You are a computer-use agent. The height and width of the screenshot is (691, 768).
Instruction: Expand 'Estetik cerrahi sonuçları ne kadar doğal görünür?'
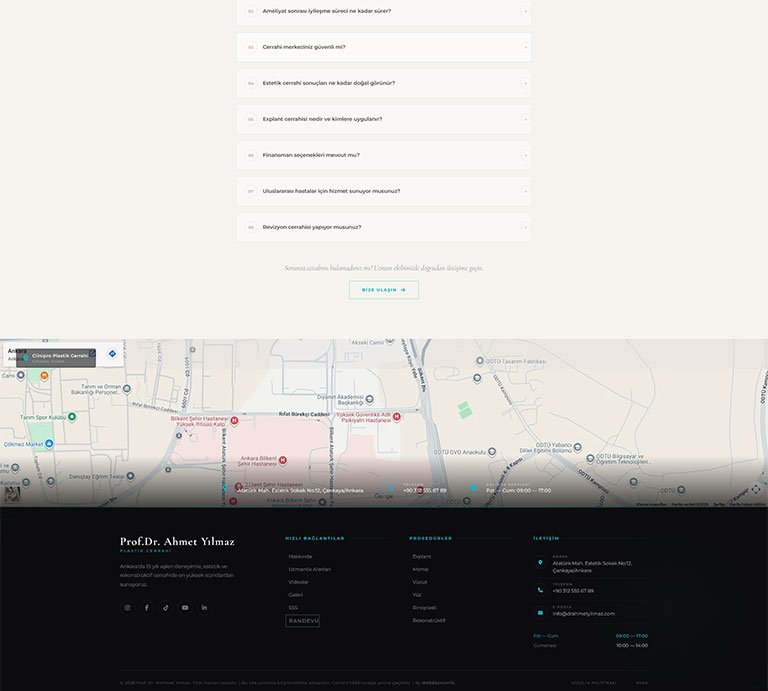pyautogui.click(x=384, y=83)
